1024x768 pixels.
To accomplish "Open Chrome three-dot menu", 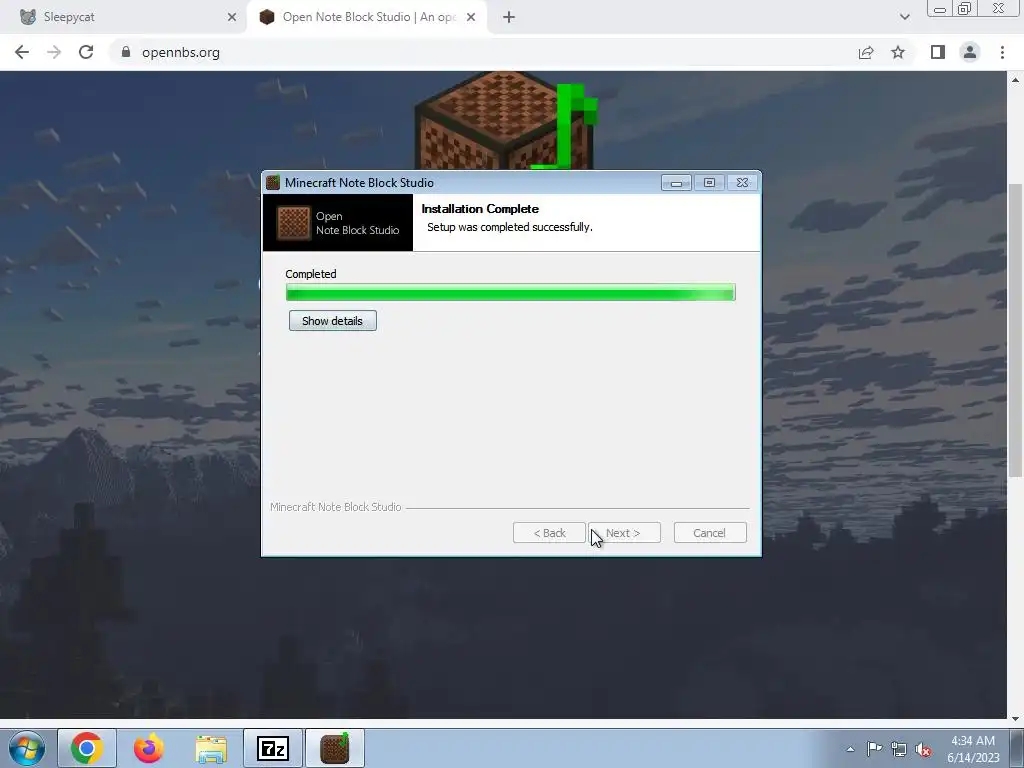I will click(1002, 52).
